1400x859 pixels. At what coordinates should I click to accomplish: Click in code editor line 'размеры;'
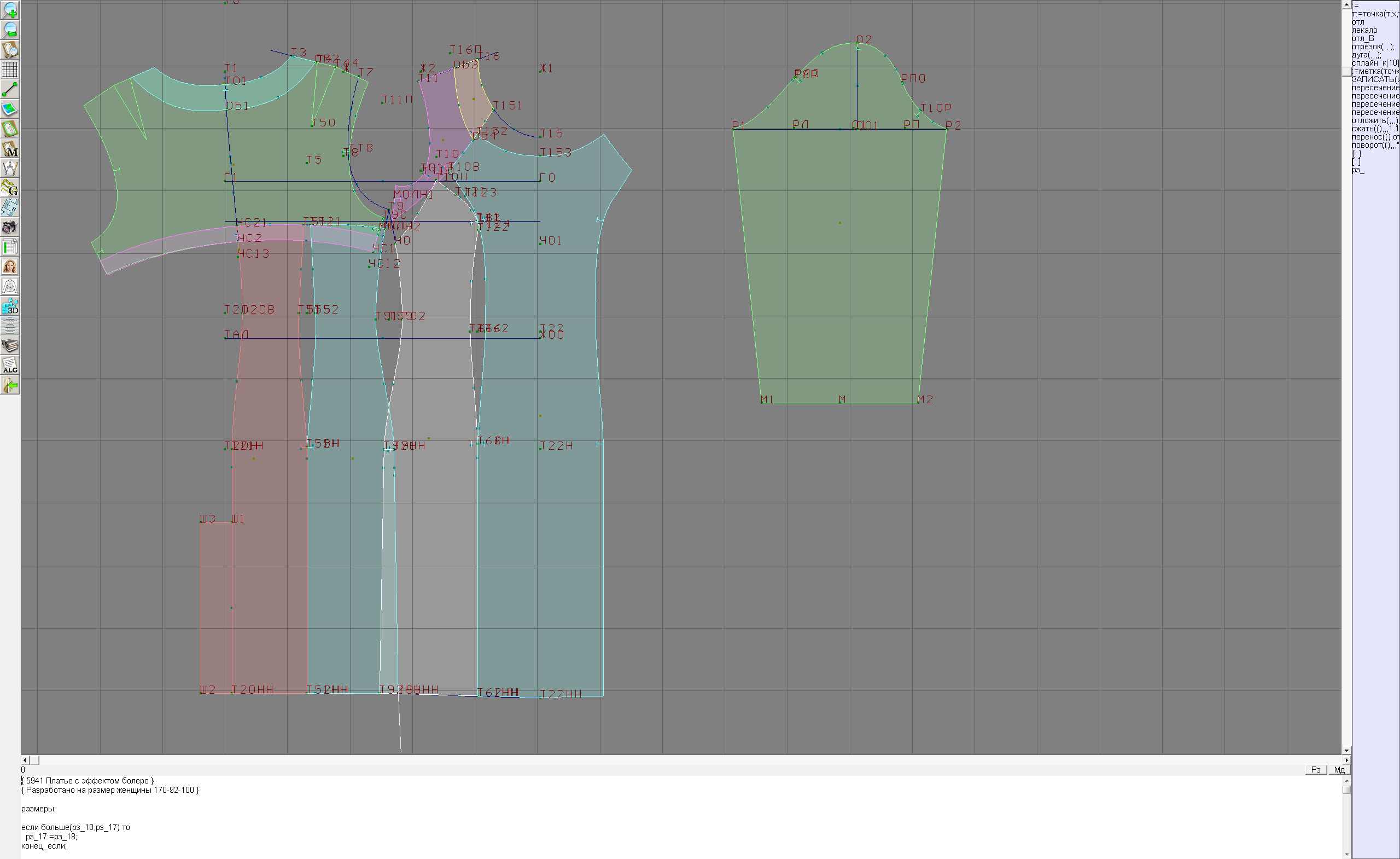click(x=39, y=809)
